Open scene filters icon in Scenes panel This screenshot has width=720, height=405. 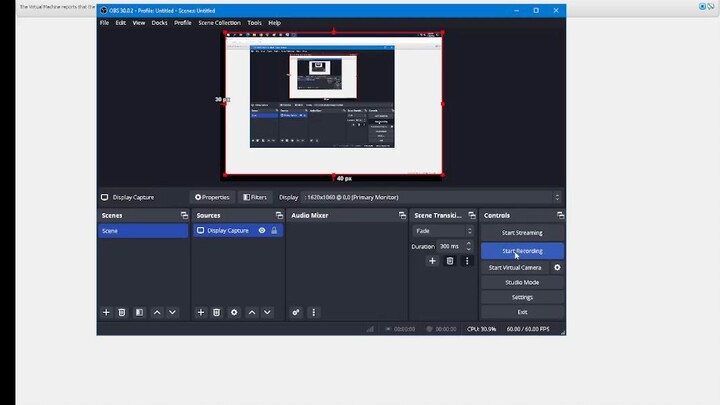pos(139,312)
